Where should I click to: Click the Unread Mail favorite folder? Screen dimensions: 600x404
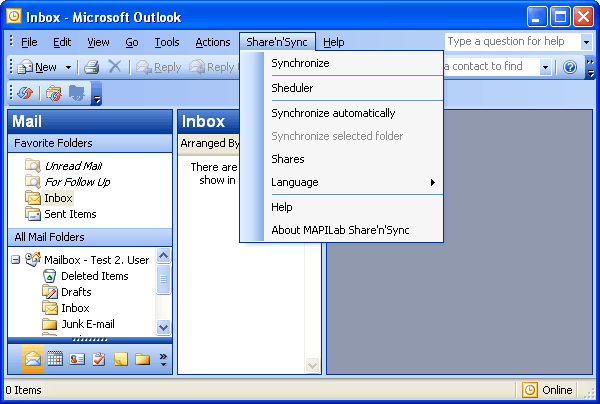73,166
